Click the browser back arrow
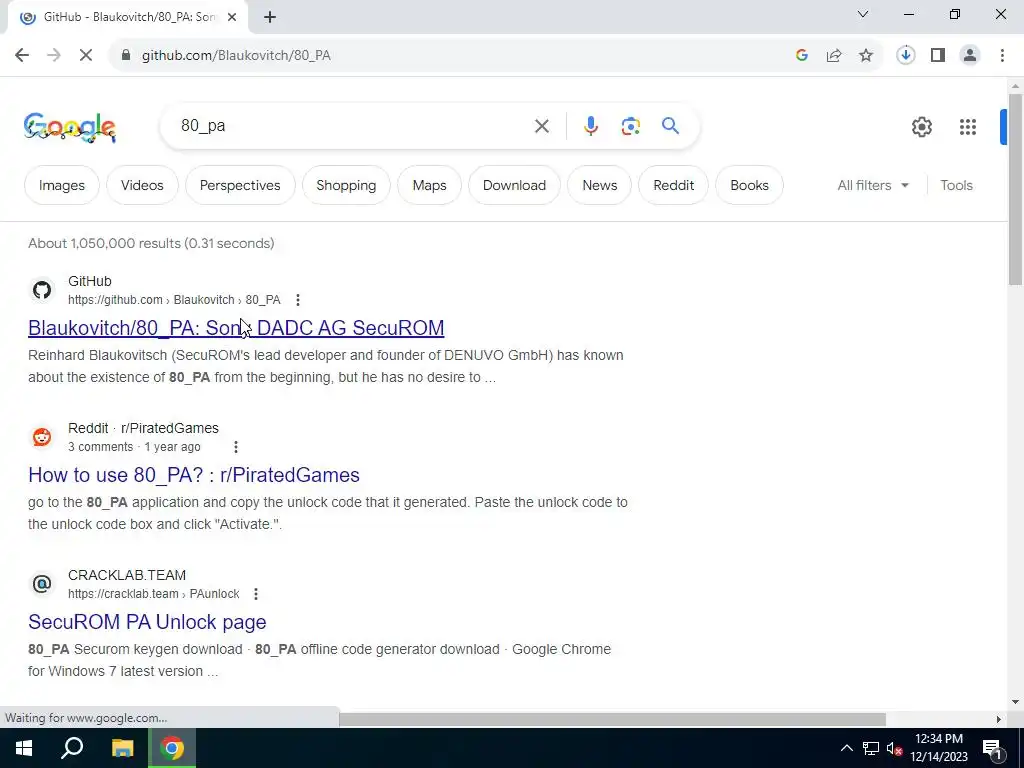The height and width of the screenshot is (768, 1024). pyautogui.click(x=22, y=56)
